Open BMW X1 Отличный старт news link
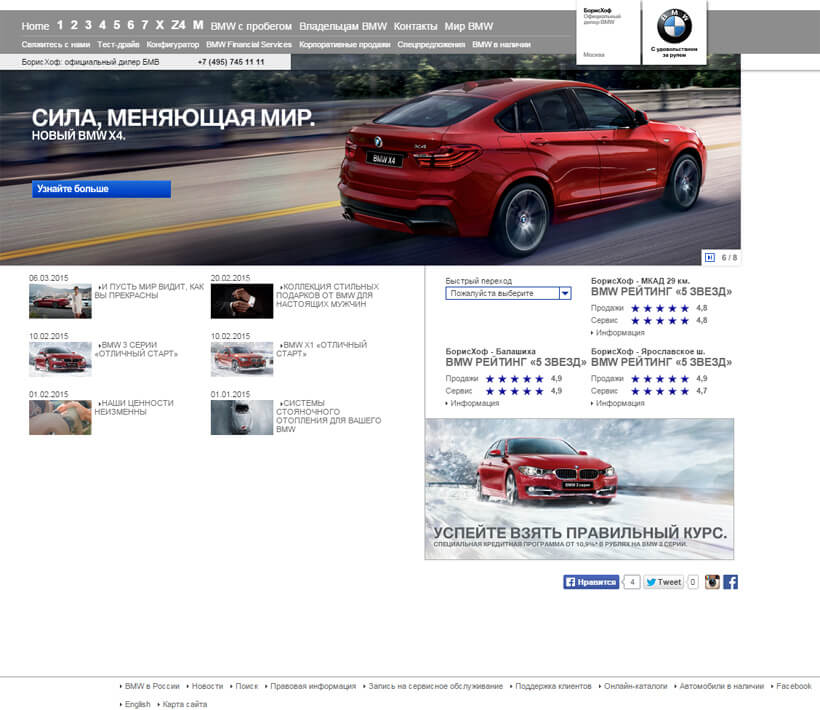Image resolution: width=820 pixels, height=710 pixels. click(322, 349)
